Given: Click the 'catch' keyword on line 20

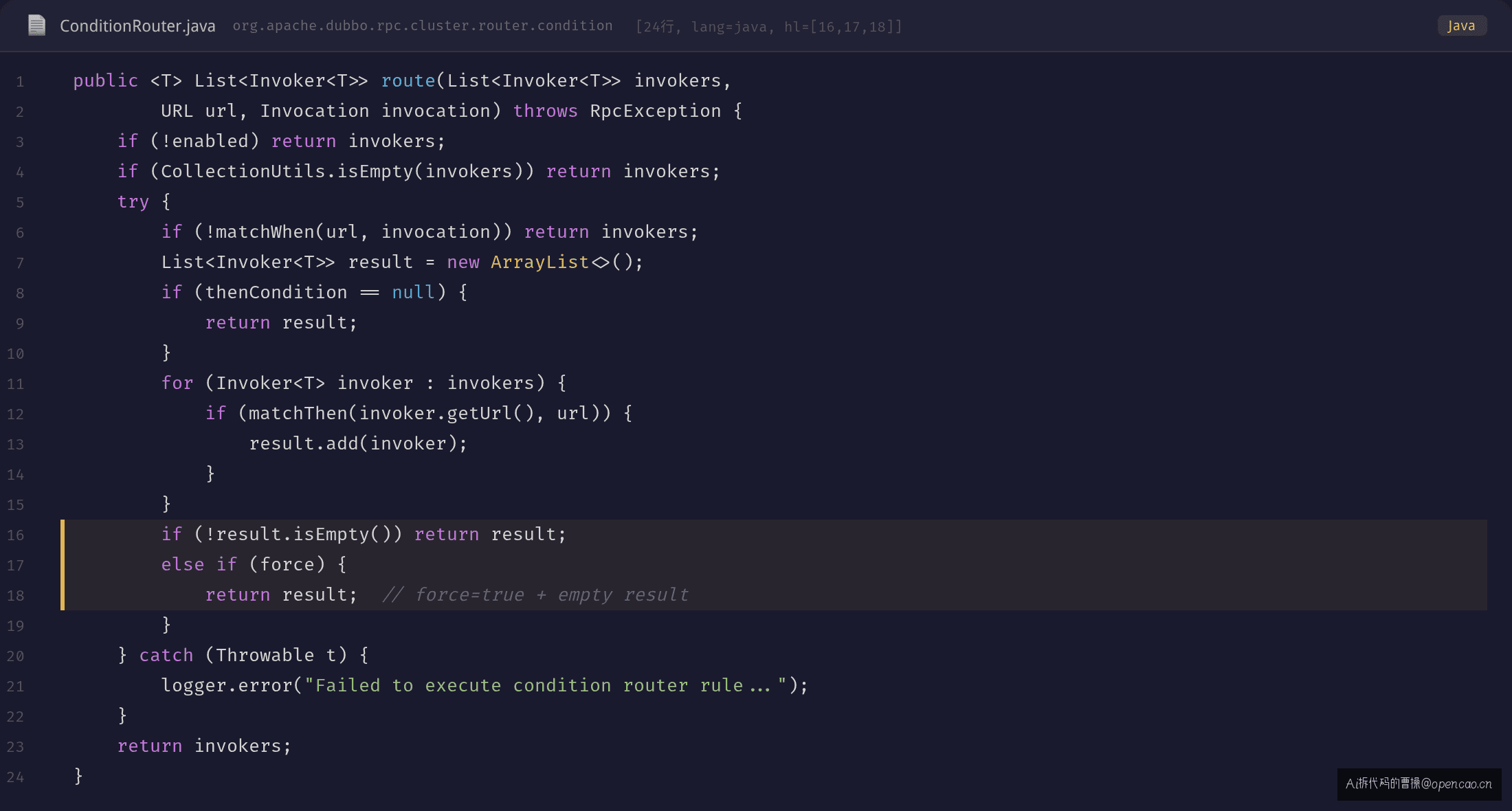Looking at the screenshot, I should point(166,655).
